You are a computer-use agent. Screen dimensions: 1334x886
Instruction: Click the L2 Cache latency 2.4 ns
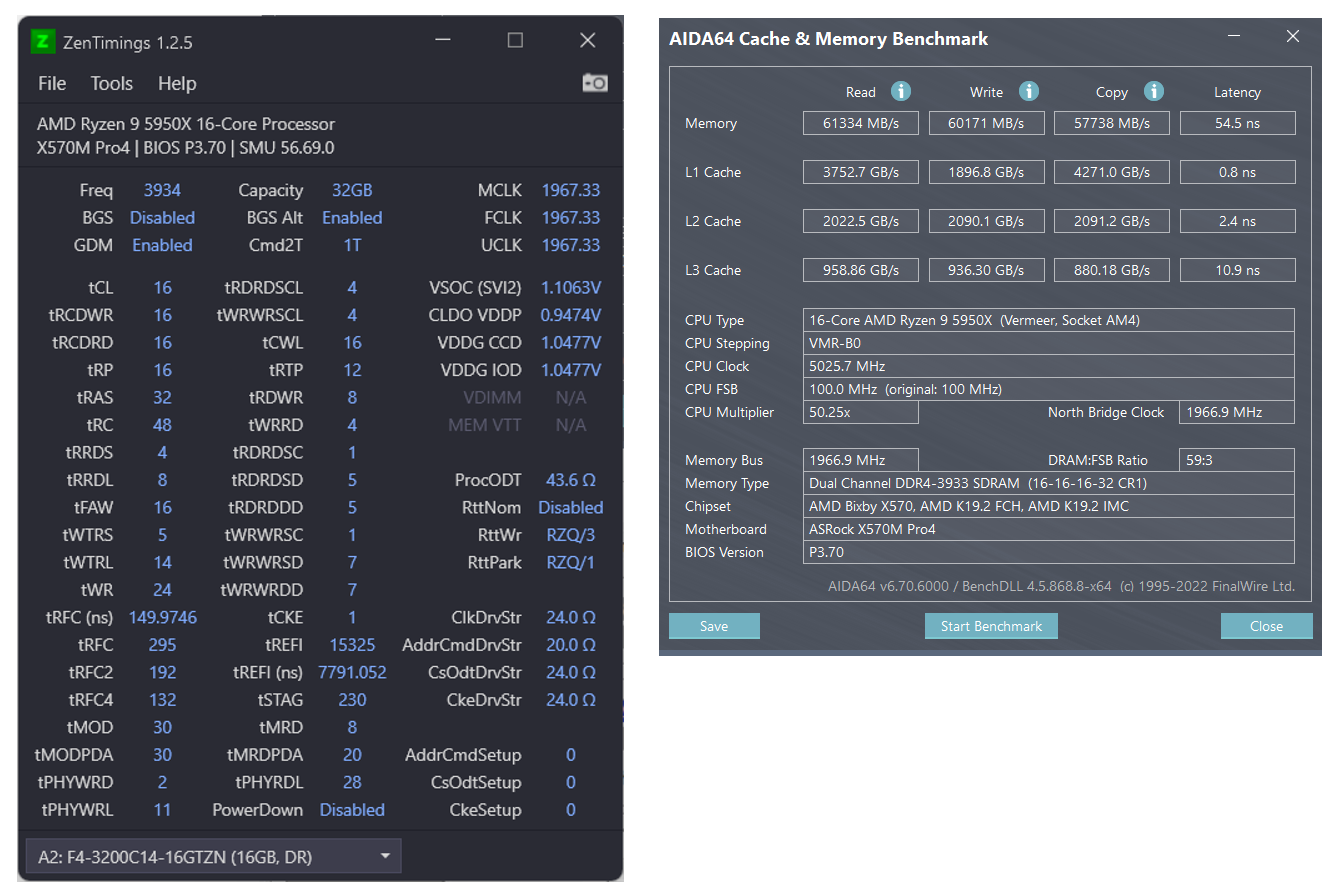pyautogui.click(x=1238, y=221)
